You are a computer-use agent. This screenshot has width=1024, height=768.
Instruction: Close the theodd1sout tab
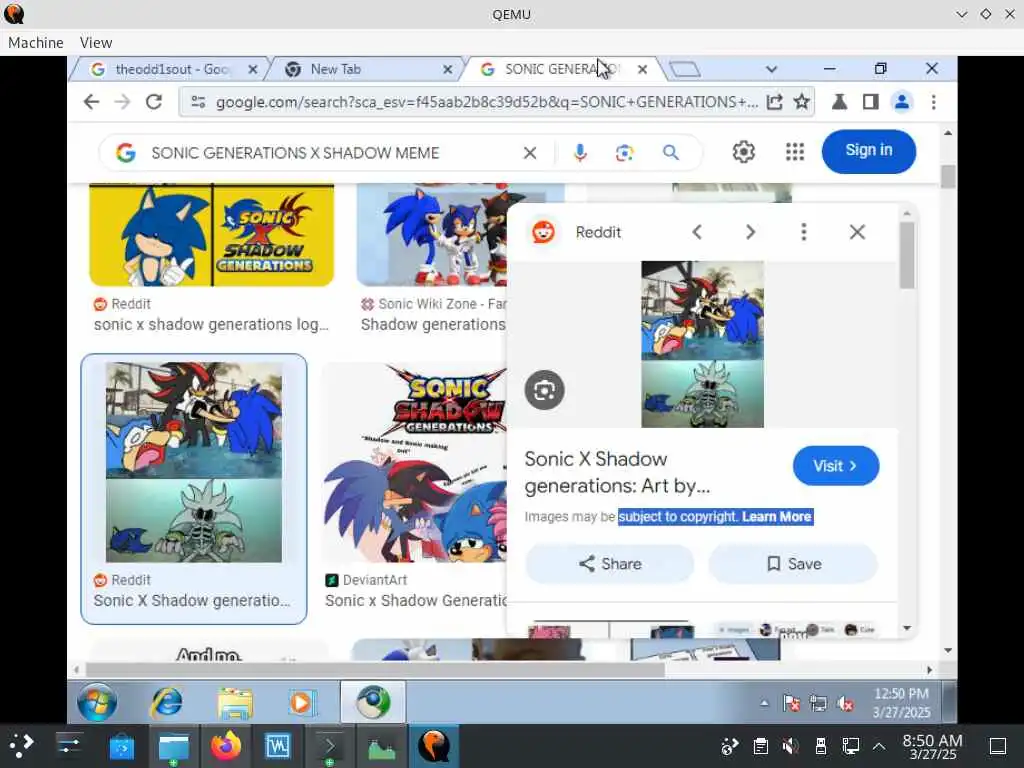[x=253, y=69]
